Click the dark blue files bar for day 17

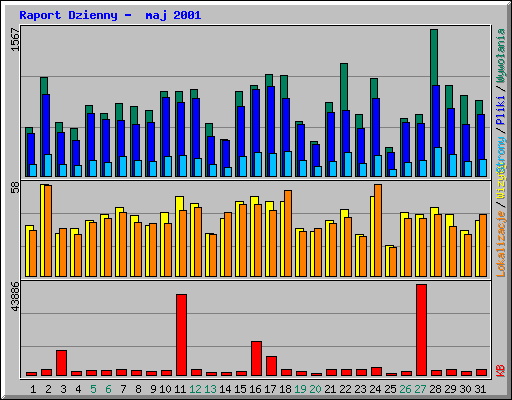(x=271, y=120)
